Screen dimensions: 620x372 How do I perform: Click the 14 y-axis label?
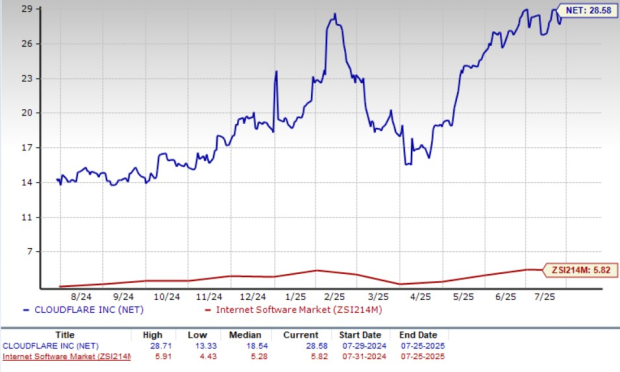pos(27,182)
